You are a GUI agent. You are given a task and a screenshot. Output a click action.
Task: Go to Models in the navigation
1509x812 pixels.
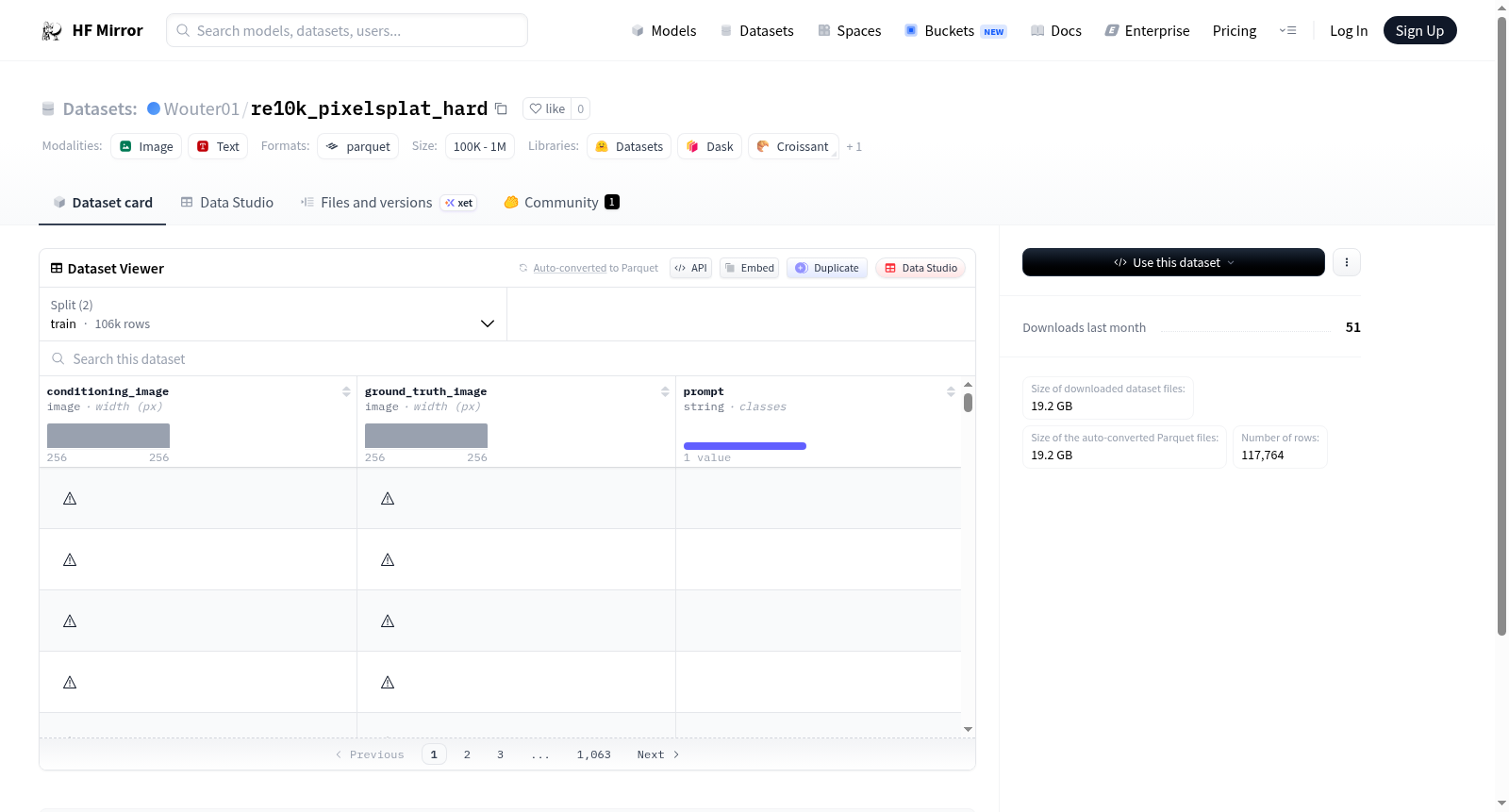click(x=664, y=30)
